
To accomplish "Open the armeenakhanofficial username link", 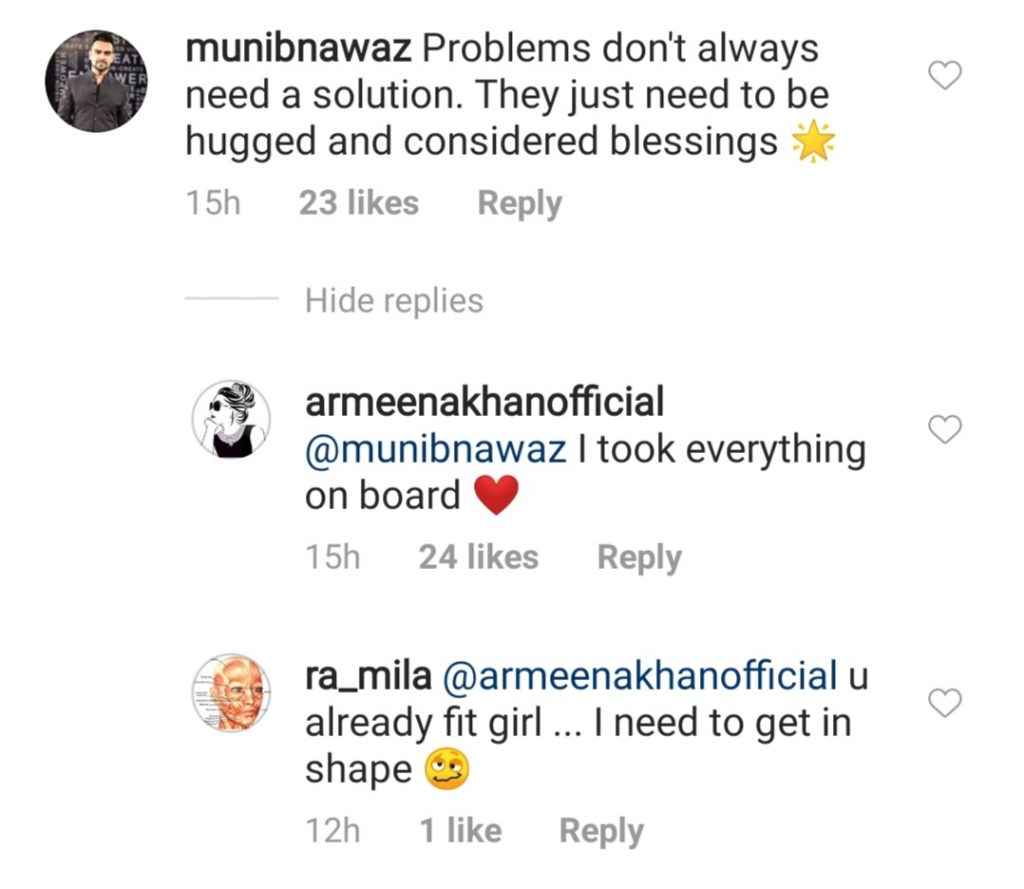I will pyautogui.click(x=484, y=403).
